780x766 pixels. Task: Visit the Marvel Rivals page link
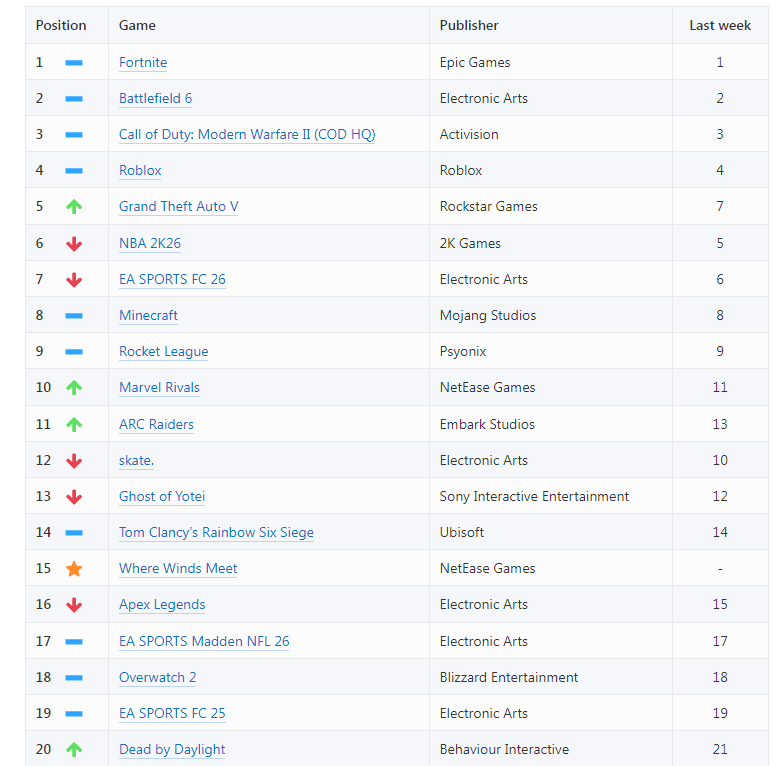coord(159,387)
